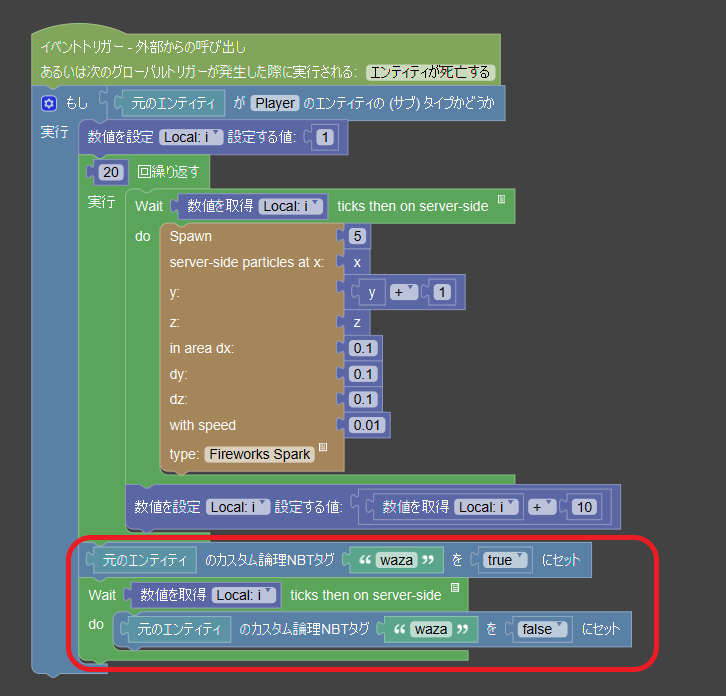The width and height of the screenshot is (726, 696).
Task: Click the increment value field showing 10
Action: click(x=584, y=507)
